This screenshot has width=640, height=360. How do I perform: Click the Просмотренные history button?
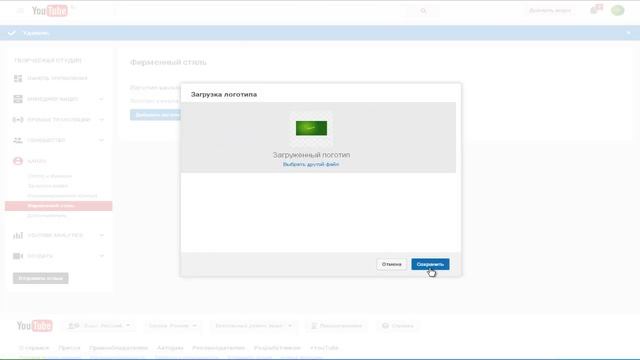tap(336, 326)
